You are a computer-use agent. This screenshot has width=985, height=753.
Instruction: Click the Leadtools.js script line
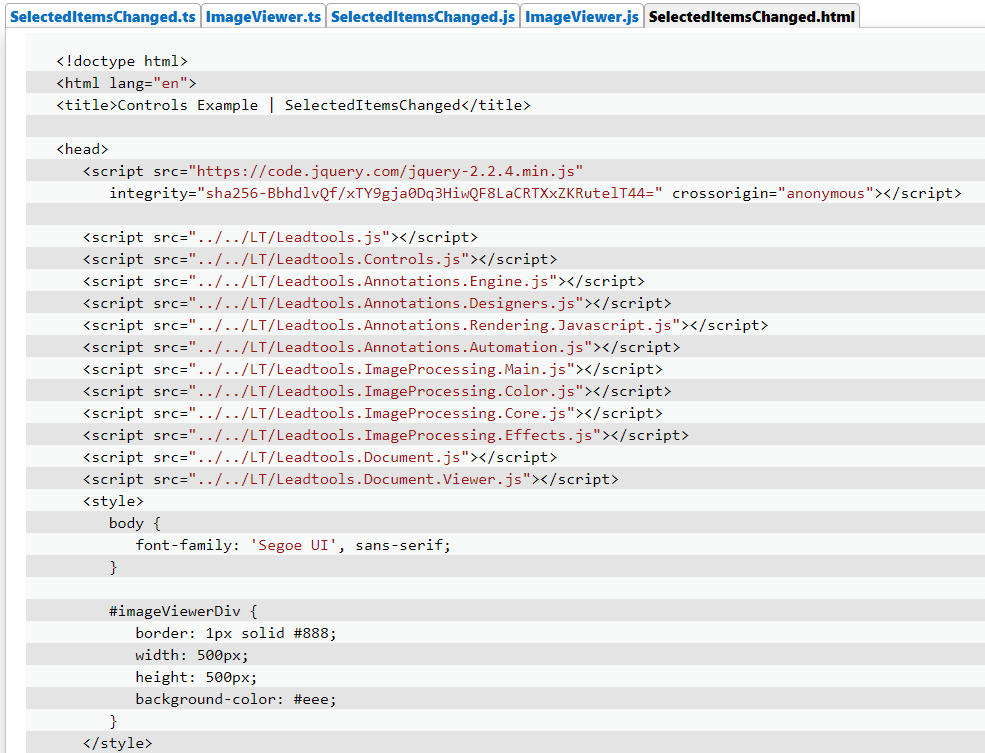point(280,237)
